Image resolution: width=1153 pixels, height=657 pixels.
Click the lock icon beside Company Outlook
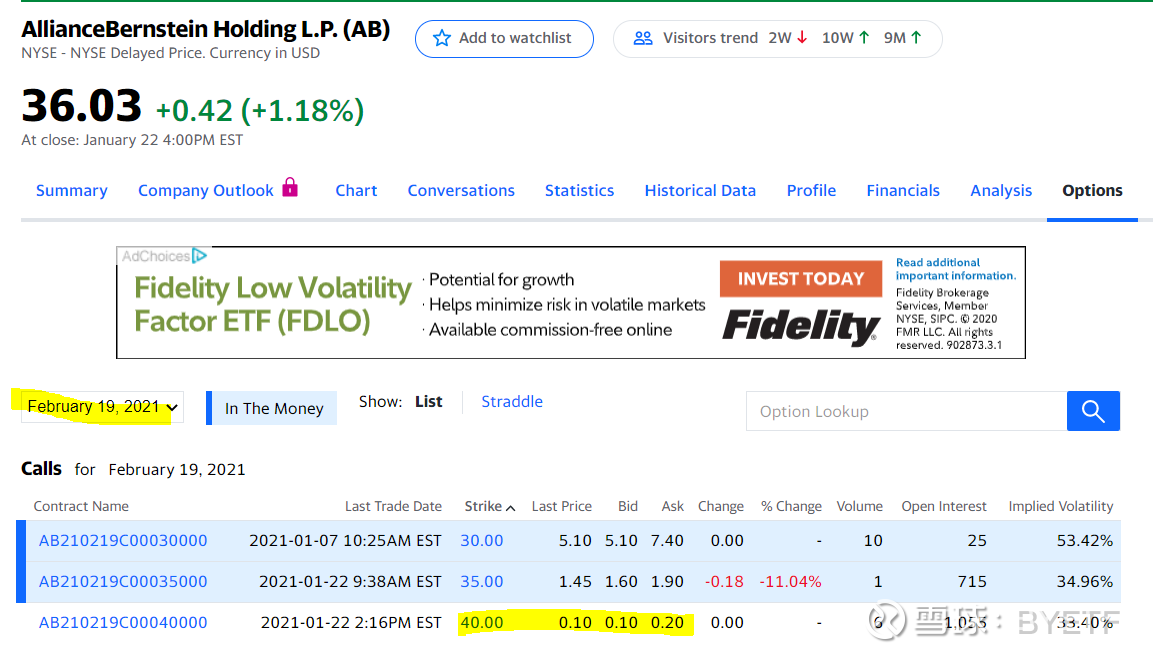290,187
